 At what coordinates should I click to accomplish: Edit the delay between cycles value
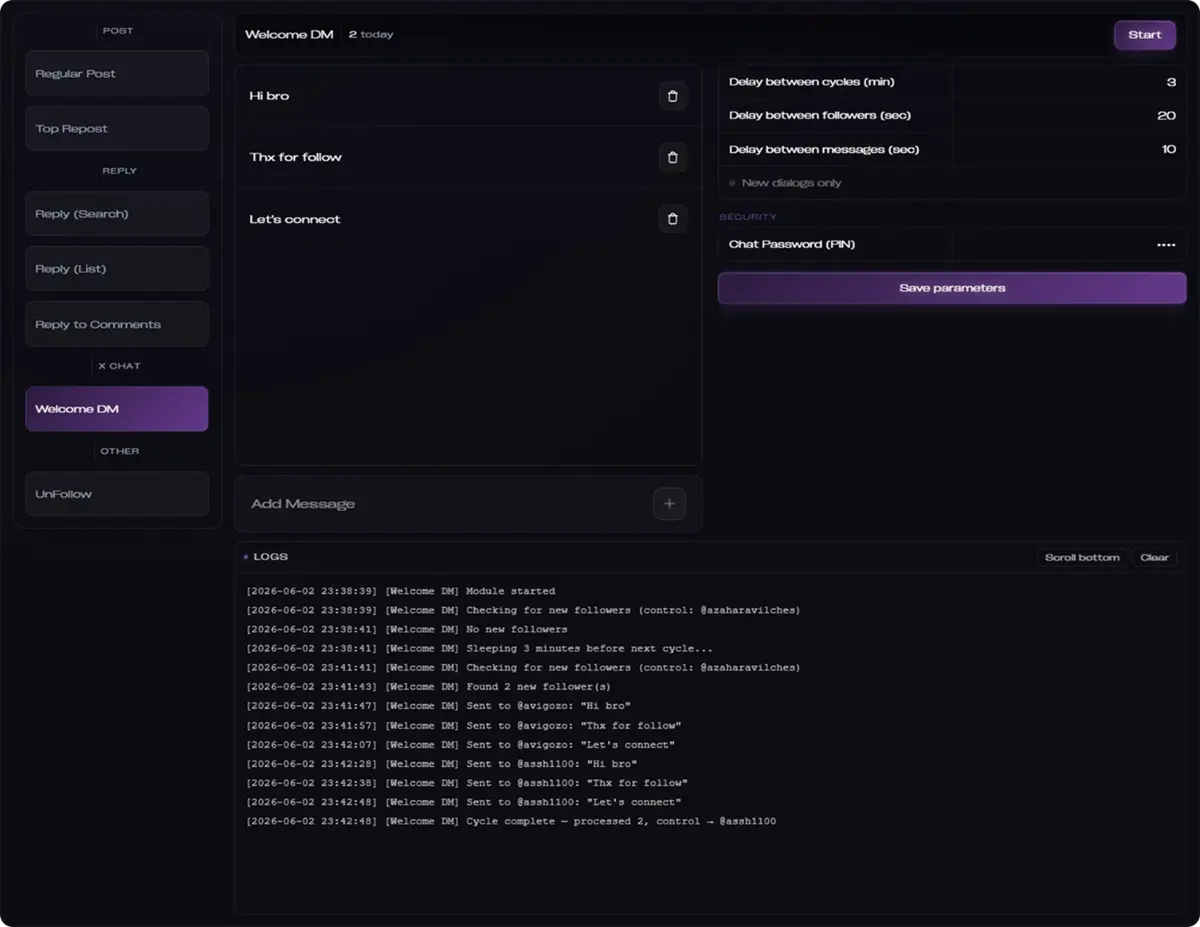click(x=1069, y=82)
